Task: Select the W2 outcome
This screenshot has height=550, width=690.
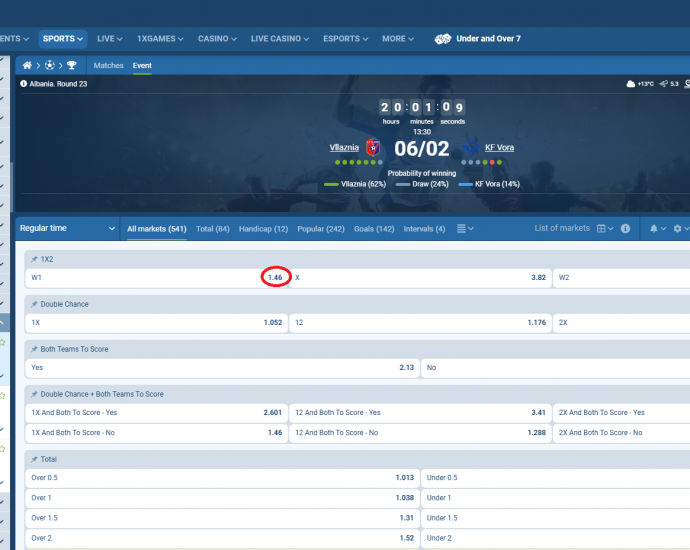Action: (621, 278)
